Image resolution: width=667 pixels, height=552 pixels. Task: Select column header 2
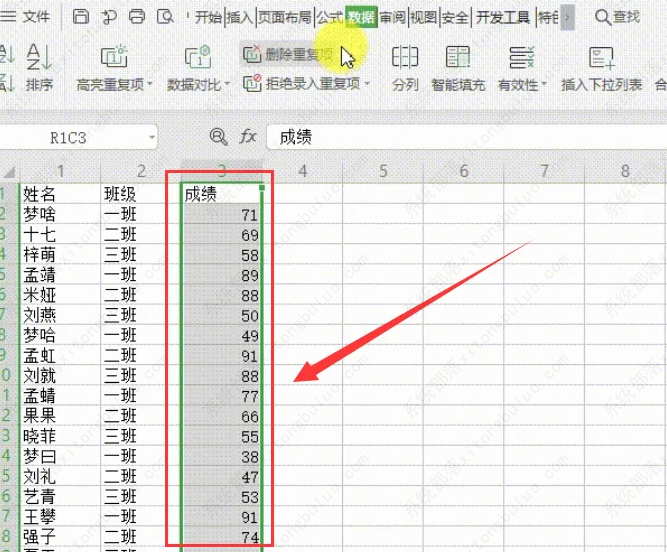(141, 171)
